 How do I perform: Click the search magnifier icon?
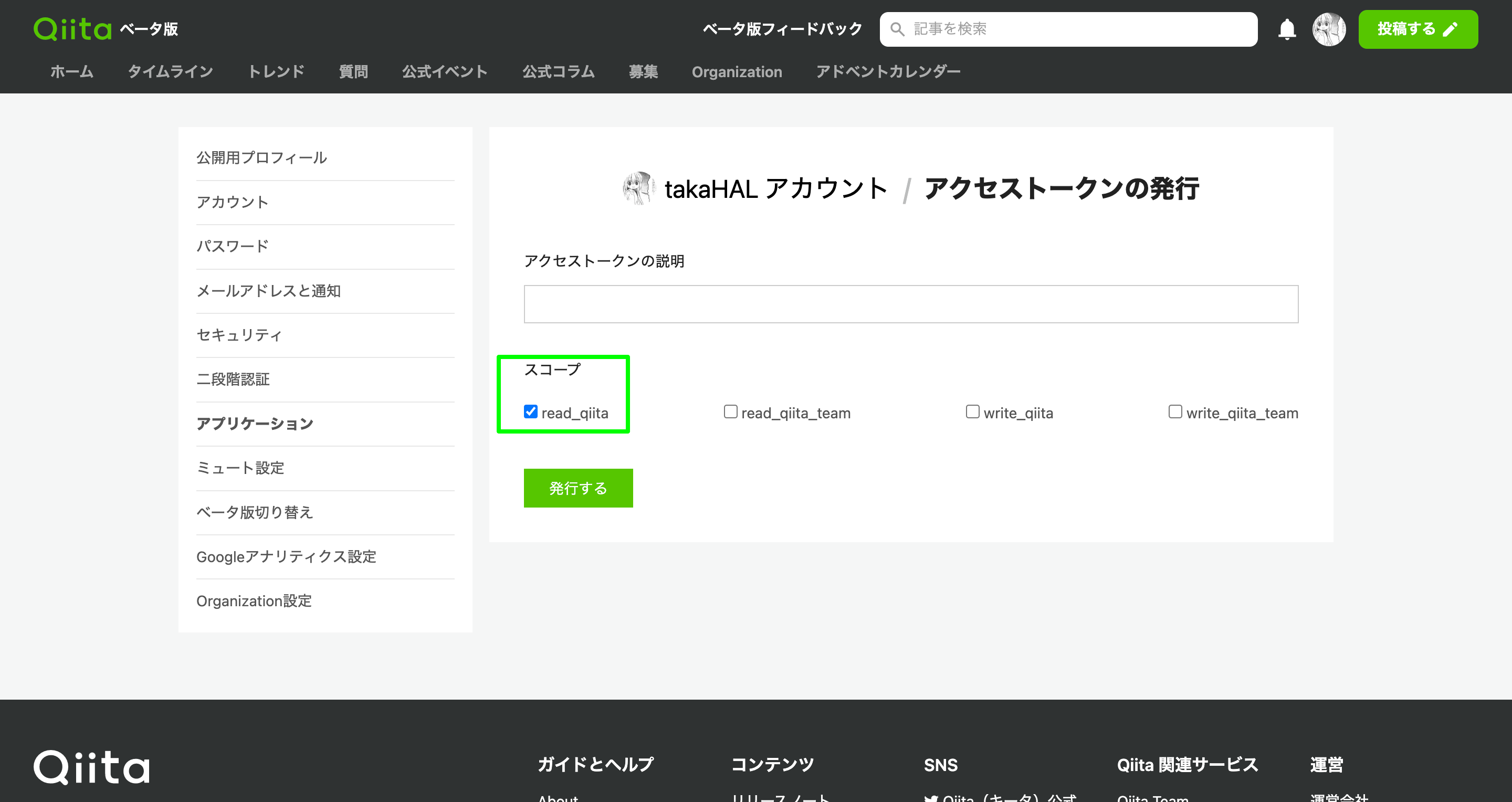pyautogui.click(x=897, y=29)
